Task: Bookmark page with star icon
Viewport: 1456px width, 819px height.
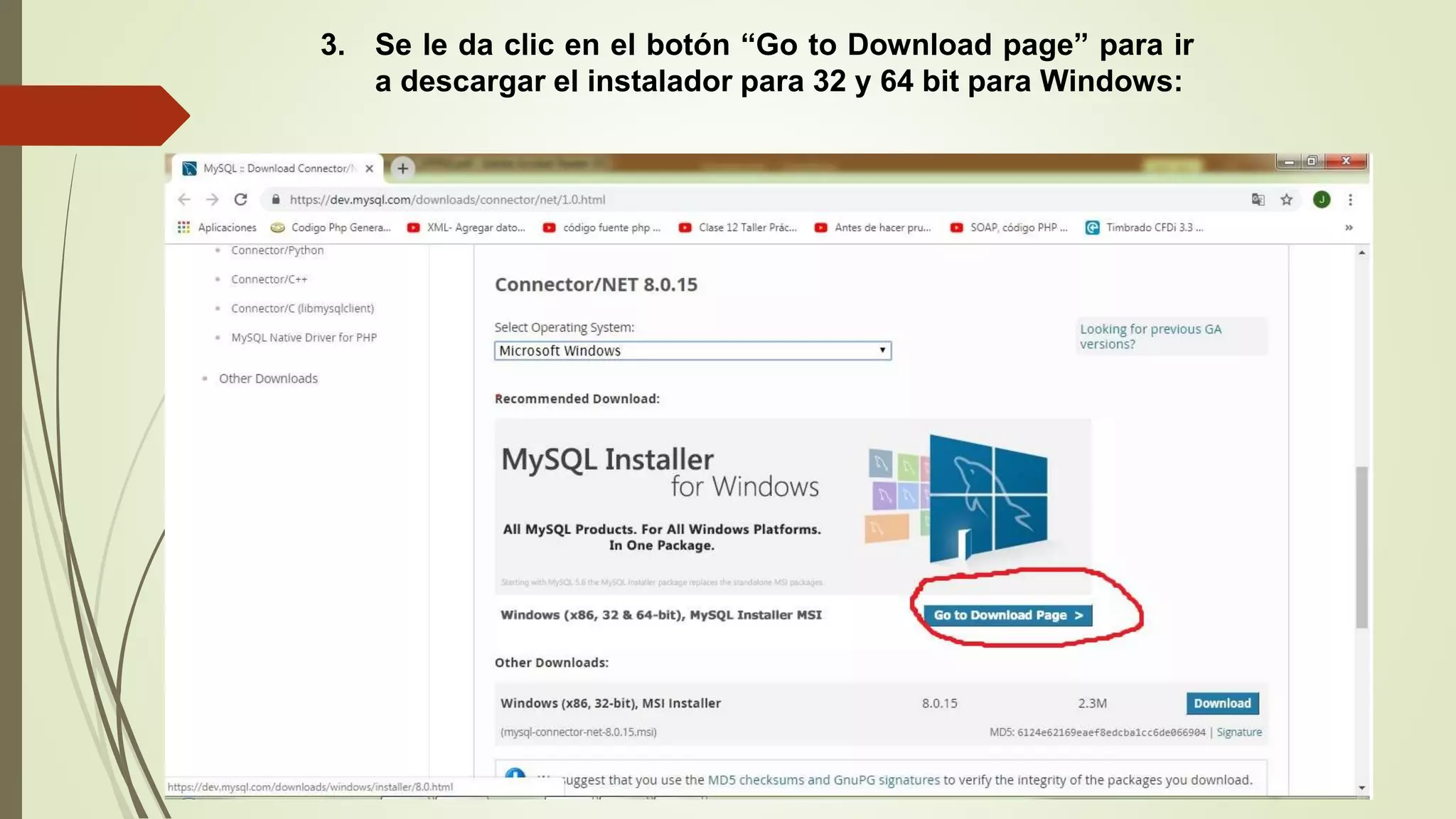Action: tap(1287, 200)
